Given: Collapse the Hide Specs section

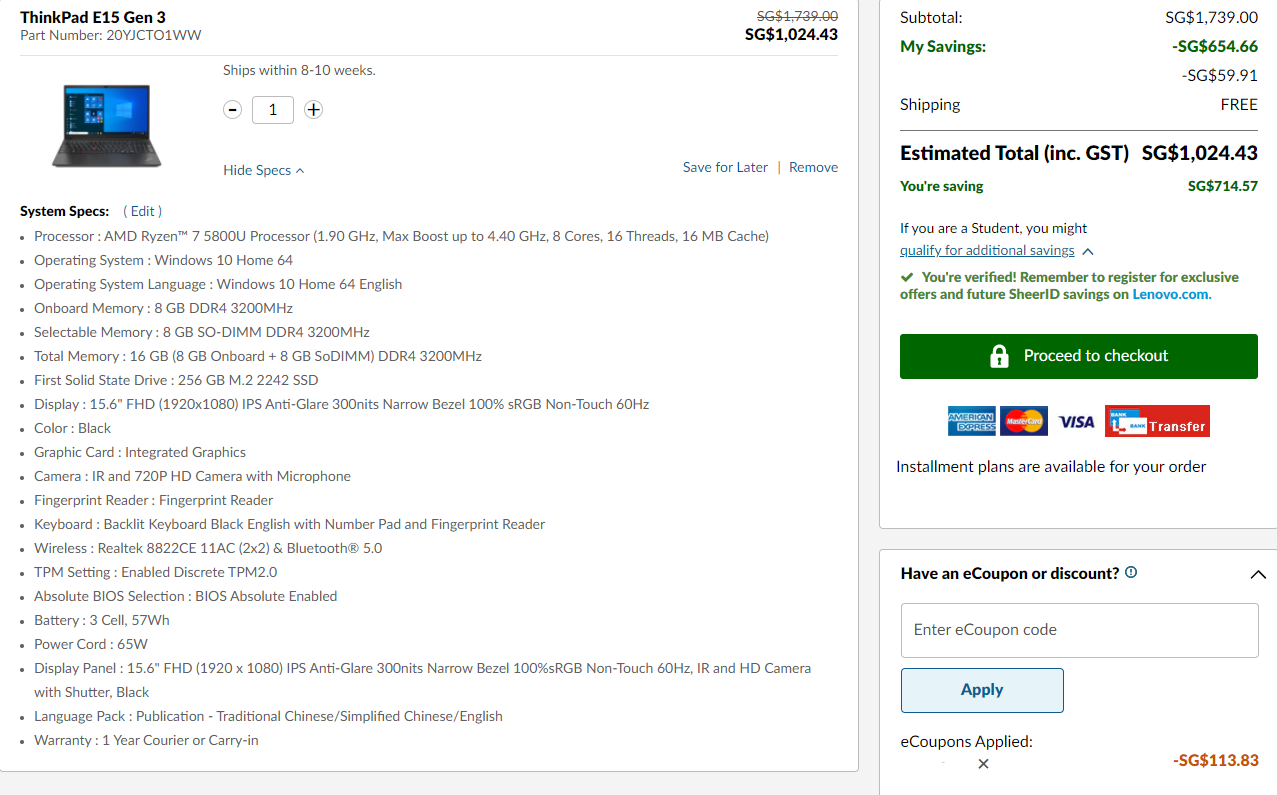Looking at the screenshot, I should pyautogui.click(x=263, y=170).
